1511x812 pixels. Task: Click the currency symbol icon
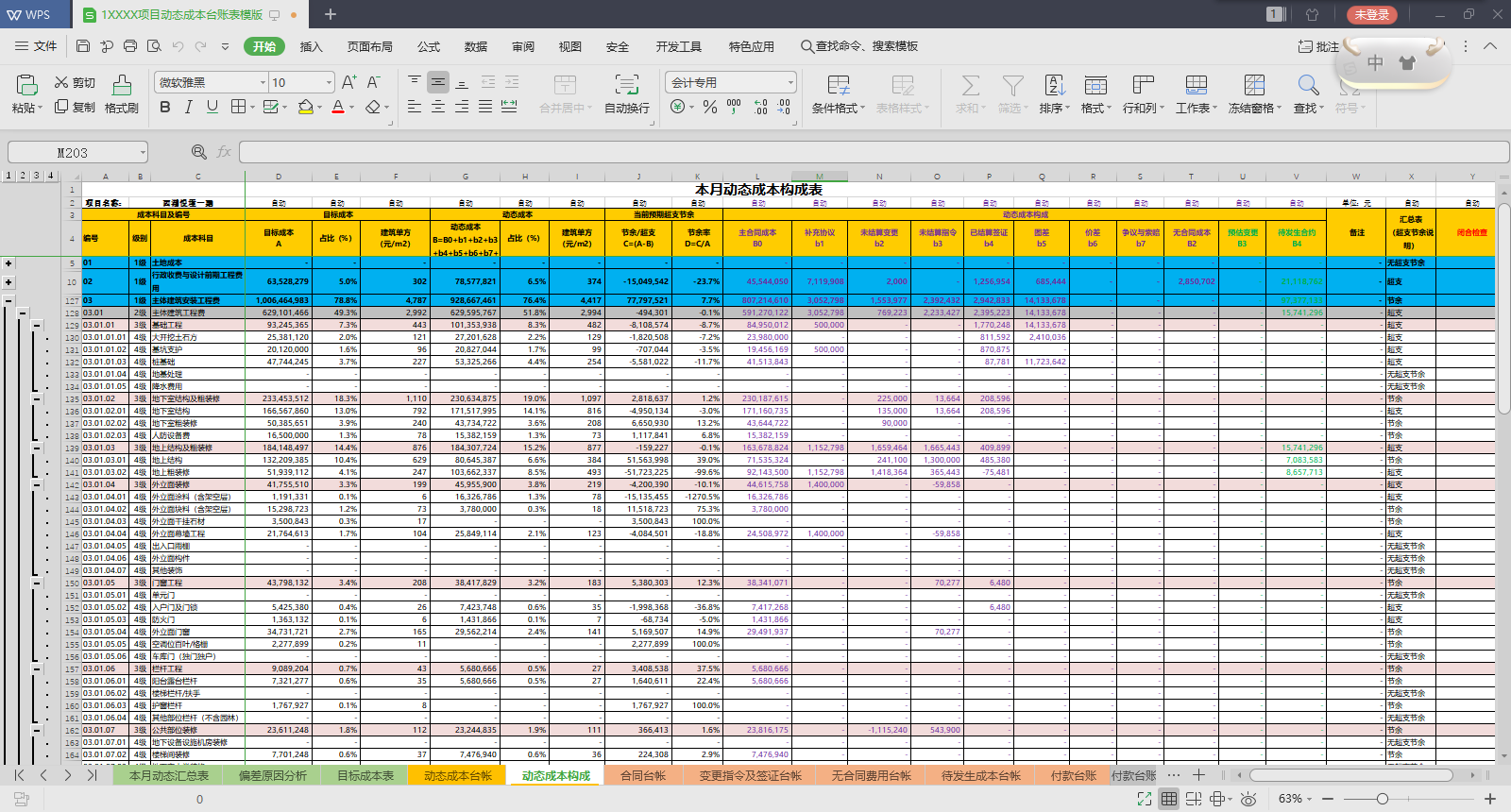(x=677, y=107)
